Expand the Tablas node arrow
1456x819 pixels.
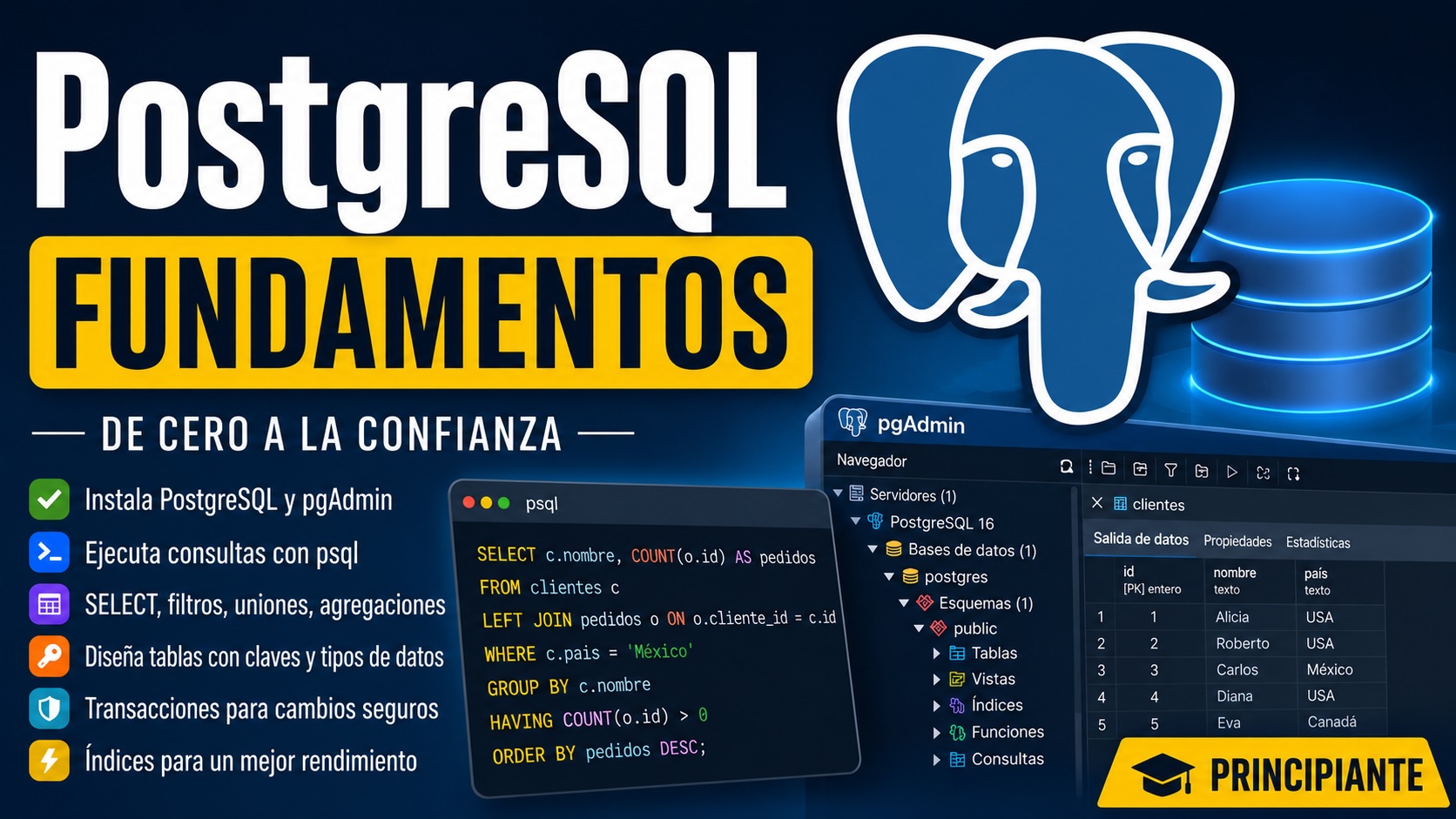[937, 653]
